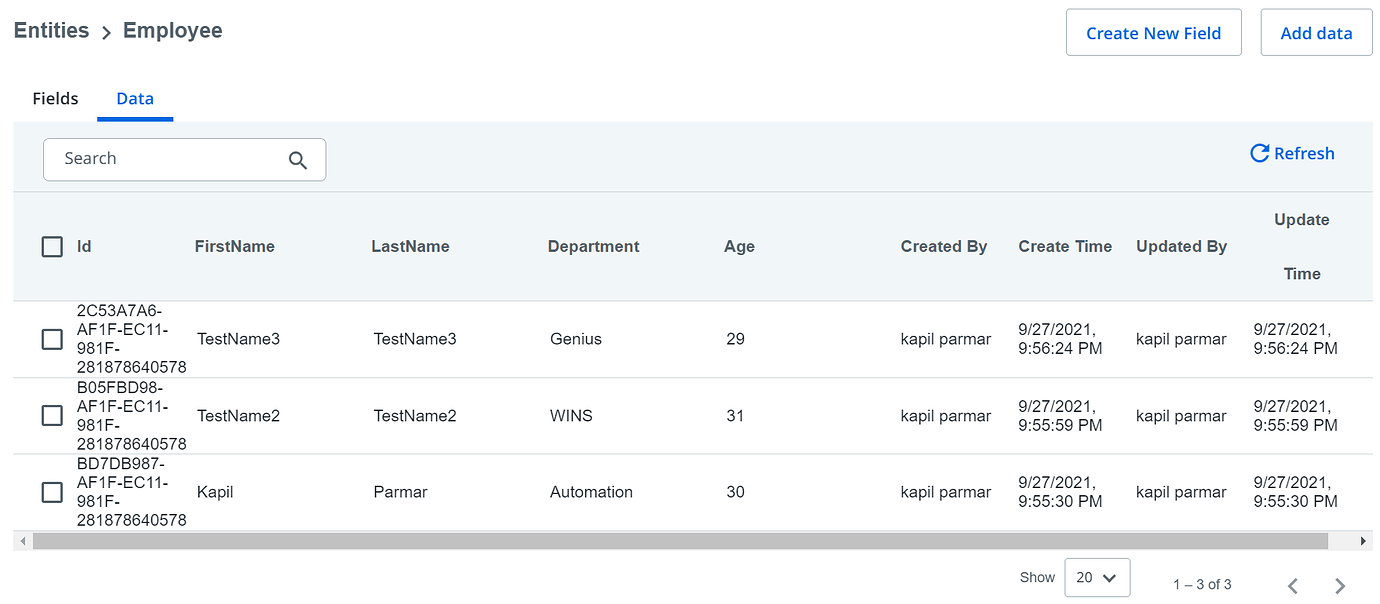1380x604 pixels.
Task: Go to previous page arrow
Action: 1293,586
